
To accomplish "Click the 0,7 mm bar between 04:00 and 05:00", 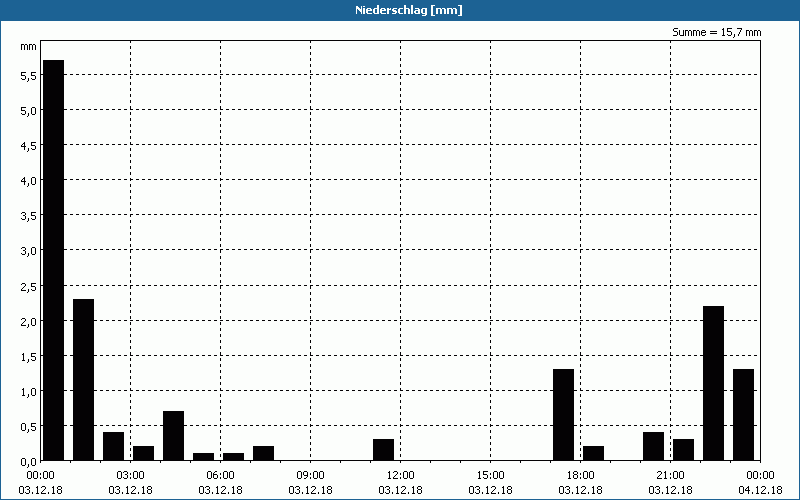I will pos(173,436).
